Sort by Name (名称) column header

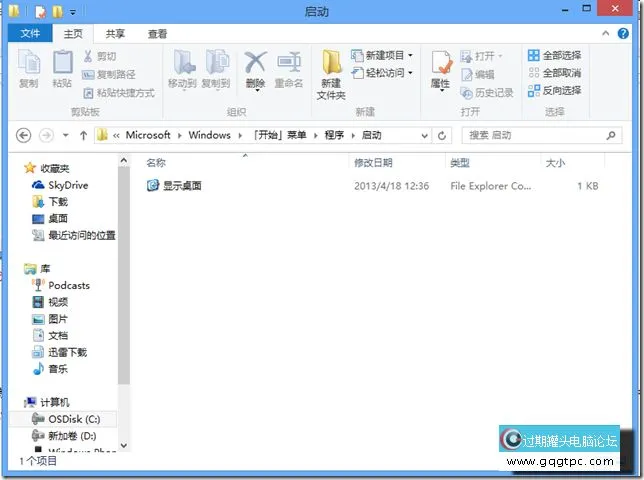(x=156, y=163)
